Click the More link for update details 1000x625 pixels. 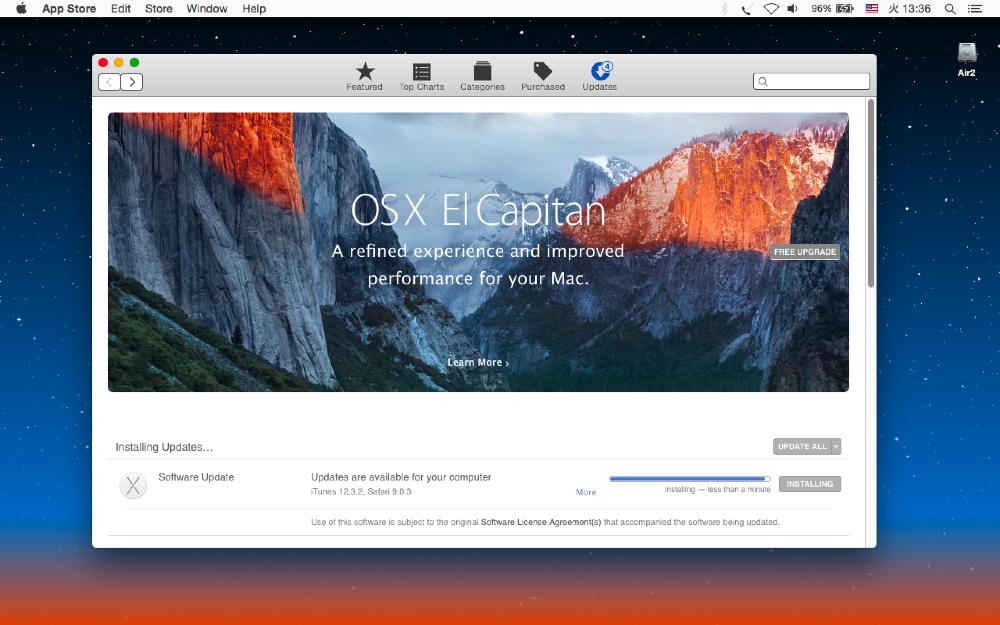[x=586, y=492]
